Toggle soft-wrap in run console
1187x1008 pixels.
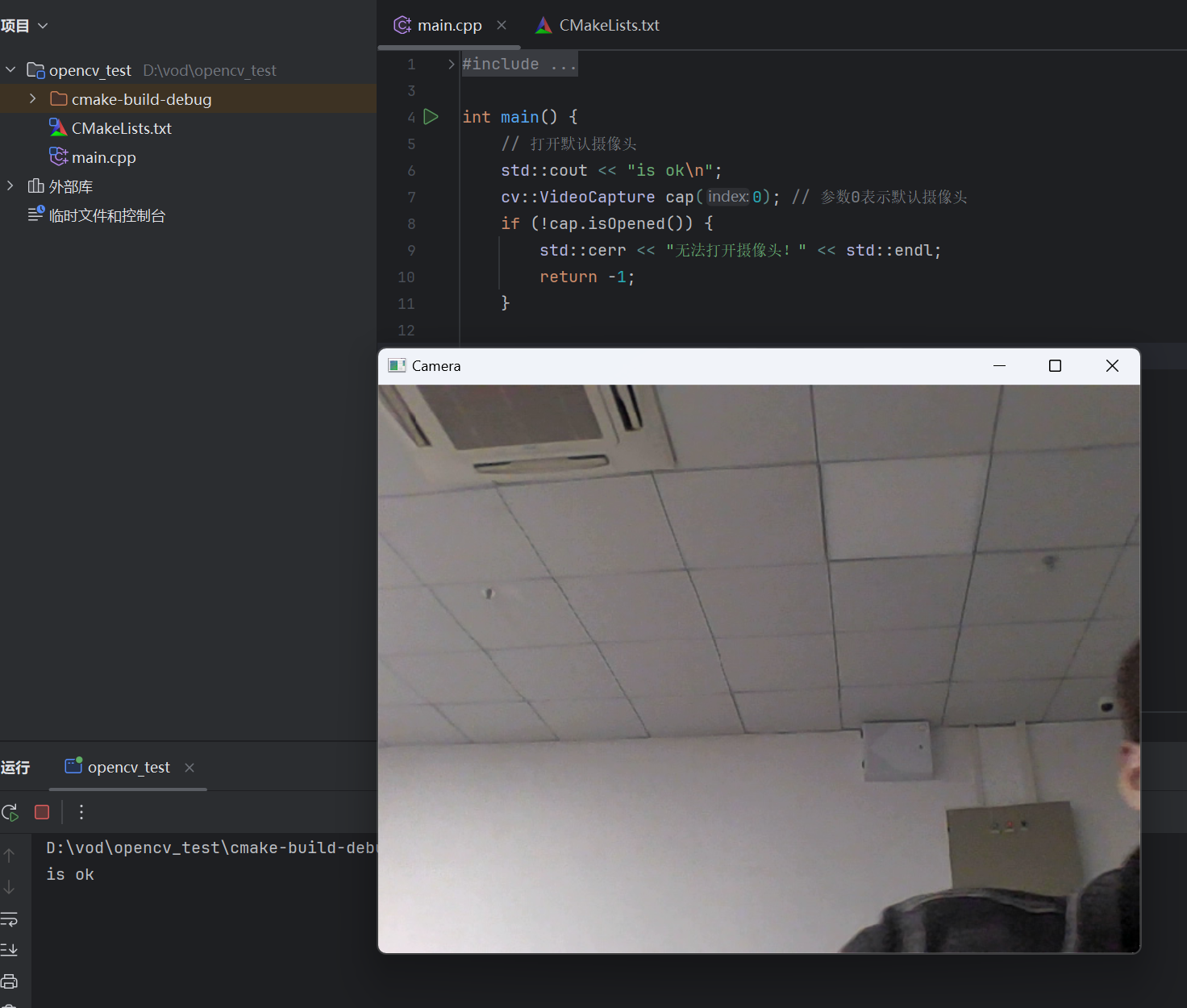click(x=10, y=919)
